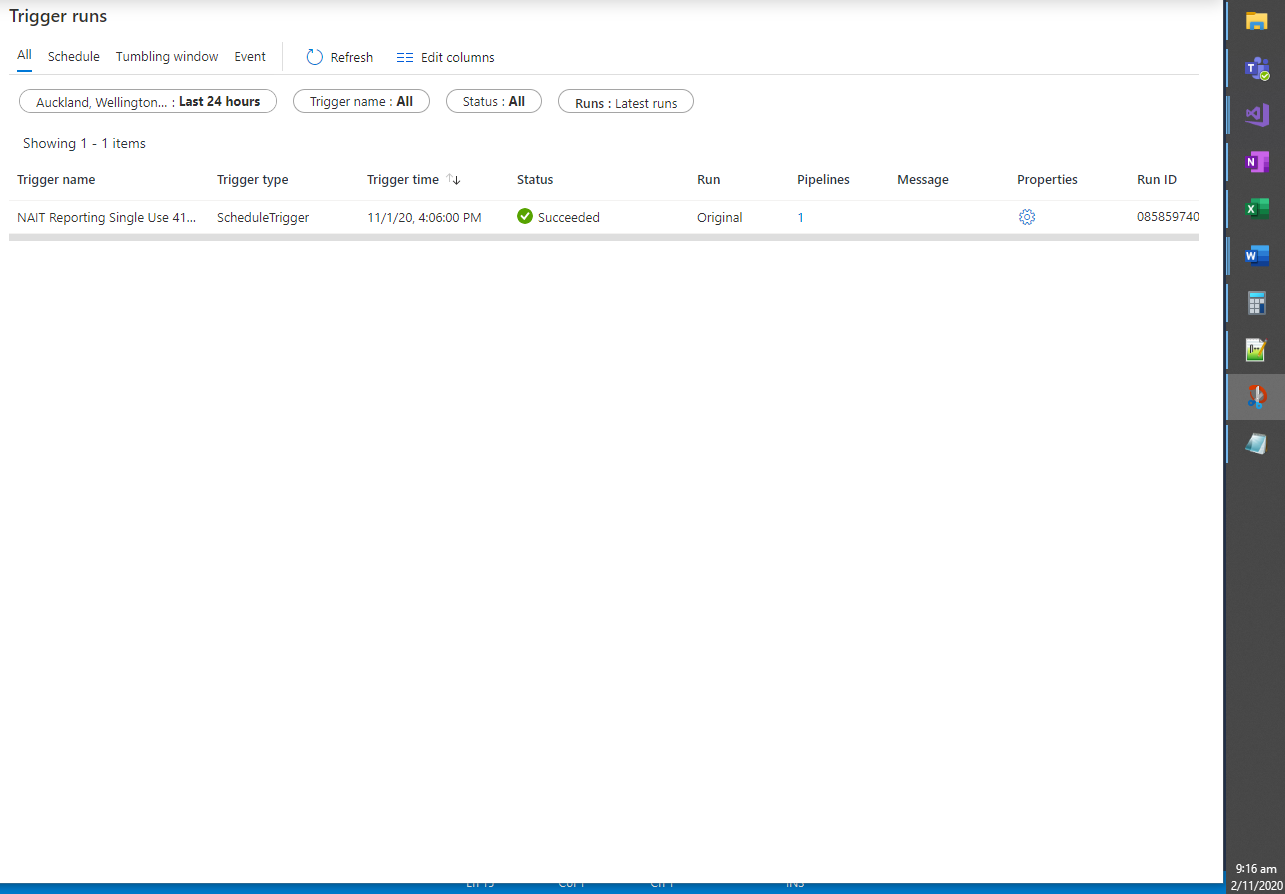The height and width of the screenshot is (894, 1285).
Task: Click the Status column header
Action: click(x=535, y=180)
